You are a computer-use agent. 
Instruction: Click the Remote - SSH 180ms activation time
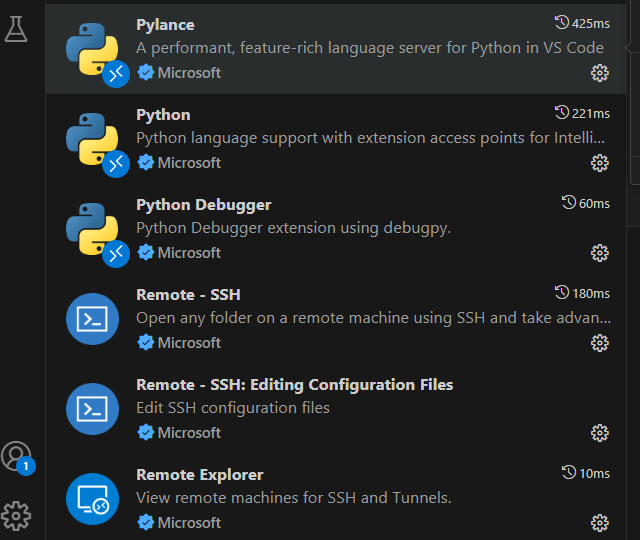pyautogui.click(x=582, y=293)
